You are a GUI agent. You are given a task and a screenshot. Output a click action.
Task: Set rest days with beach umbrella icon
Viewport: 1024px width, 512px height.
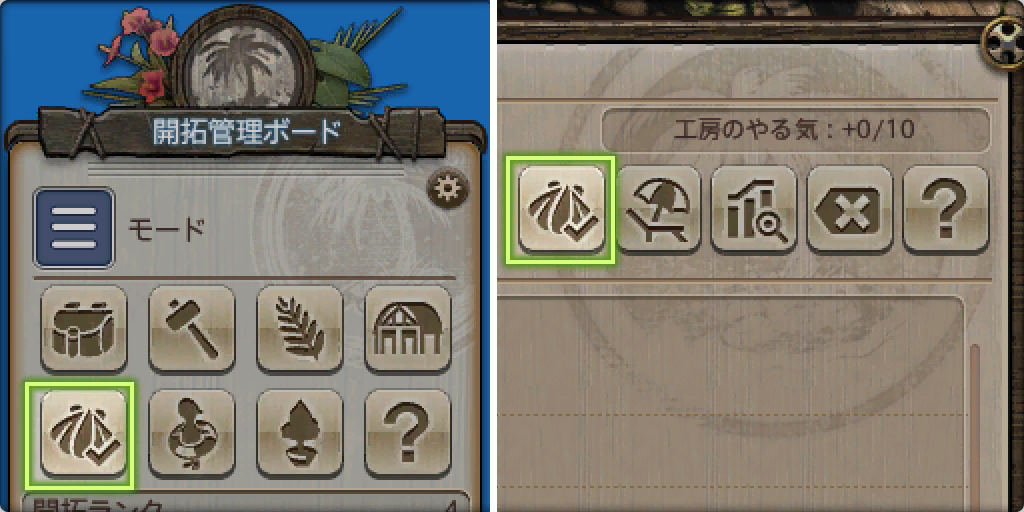(x=658, y=209)
